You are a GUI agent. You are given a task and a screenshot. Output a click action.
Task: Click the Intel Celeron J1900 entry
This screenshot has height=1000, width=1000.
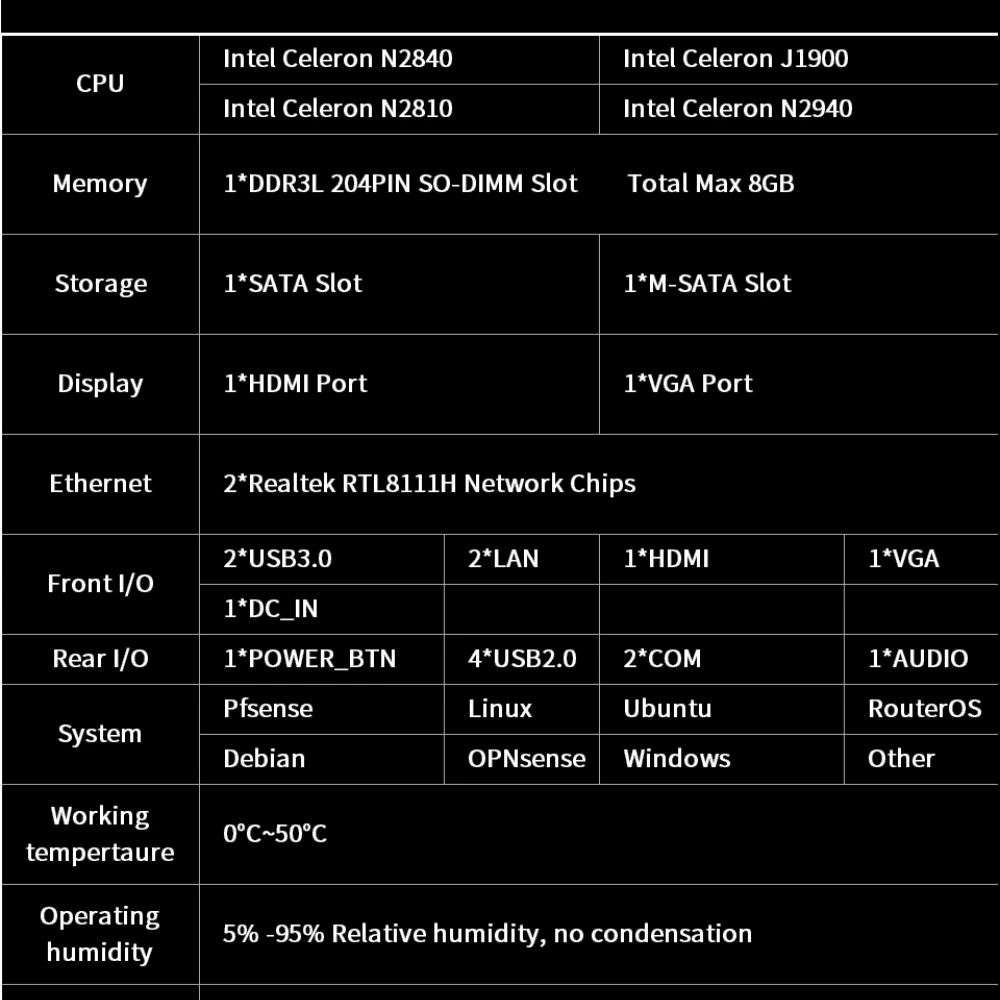point(735,59)
